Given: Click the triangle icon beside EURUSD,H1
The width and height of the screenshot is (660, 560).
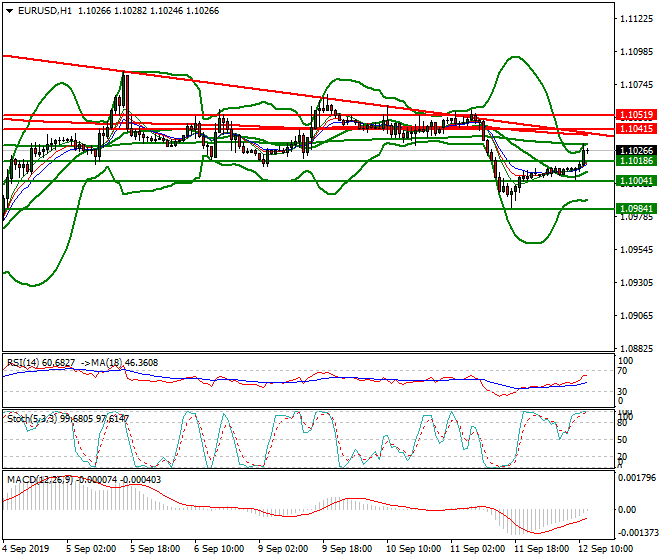Looking at the screenshot, I should point(8,10).
